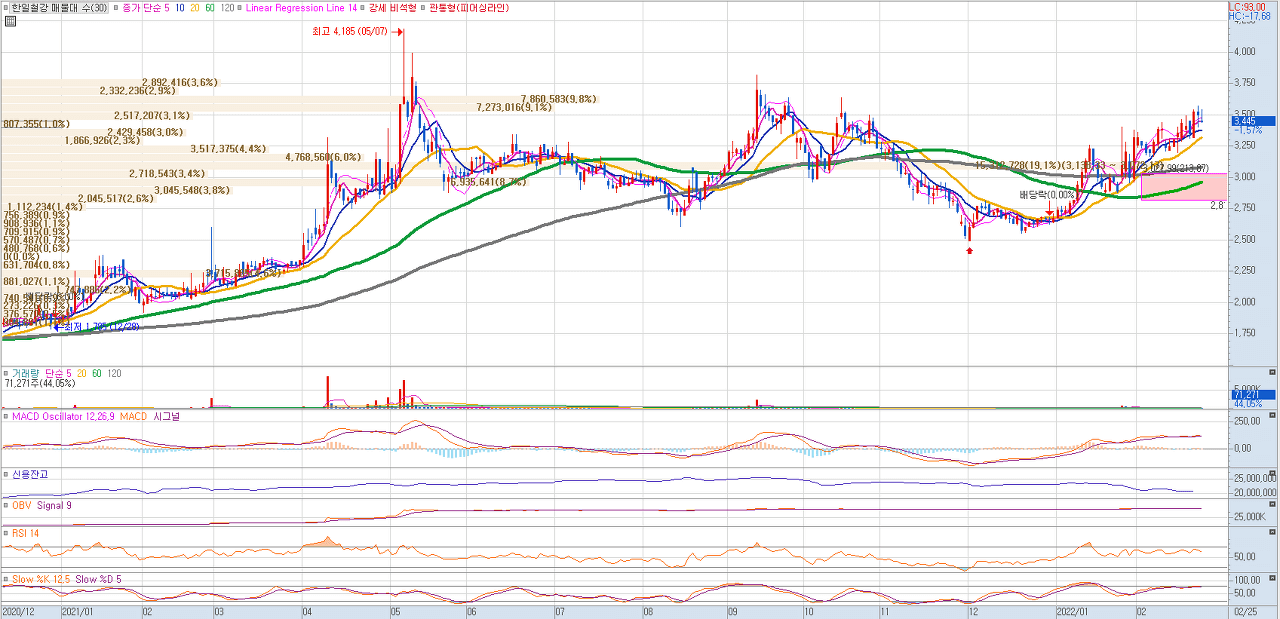Click the 최저 low price marker label
Screen dimensions: 1280x619
[x=102, y=326]
